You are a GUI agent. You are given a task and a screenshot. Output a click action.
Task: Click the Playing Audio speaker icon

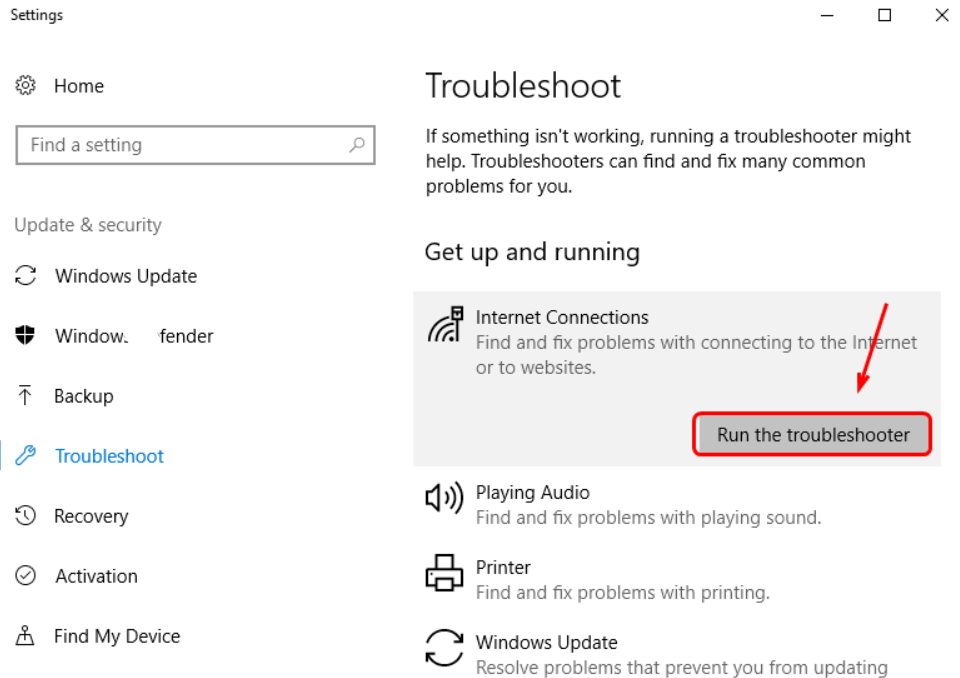[x=445, y=498]
